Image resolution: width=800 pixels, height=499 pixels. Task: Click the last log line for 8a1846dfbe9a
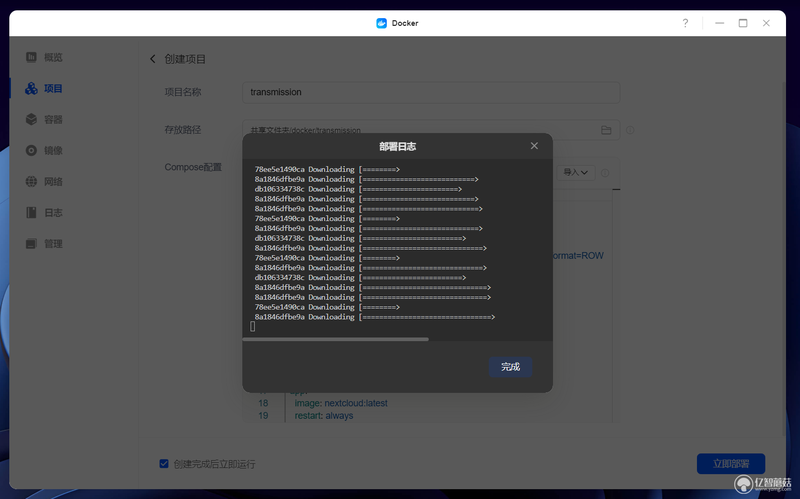tap(375, 317)
